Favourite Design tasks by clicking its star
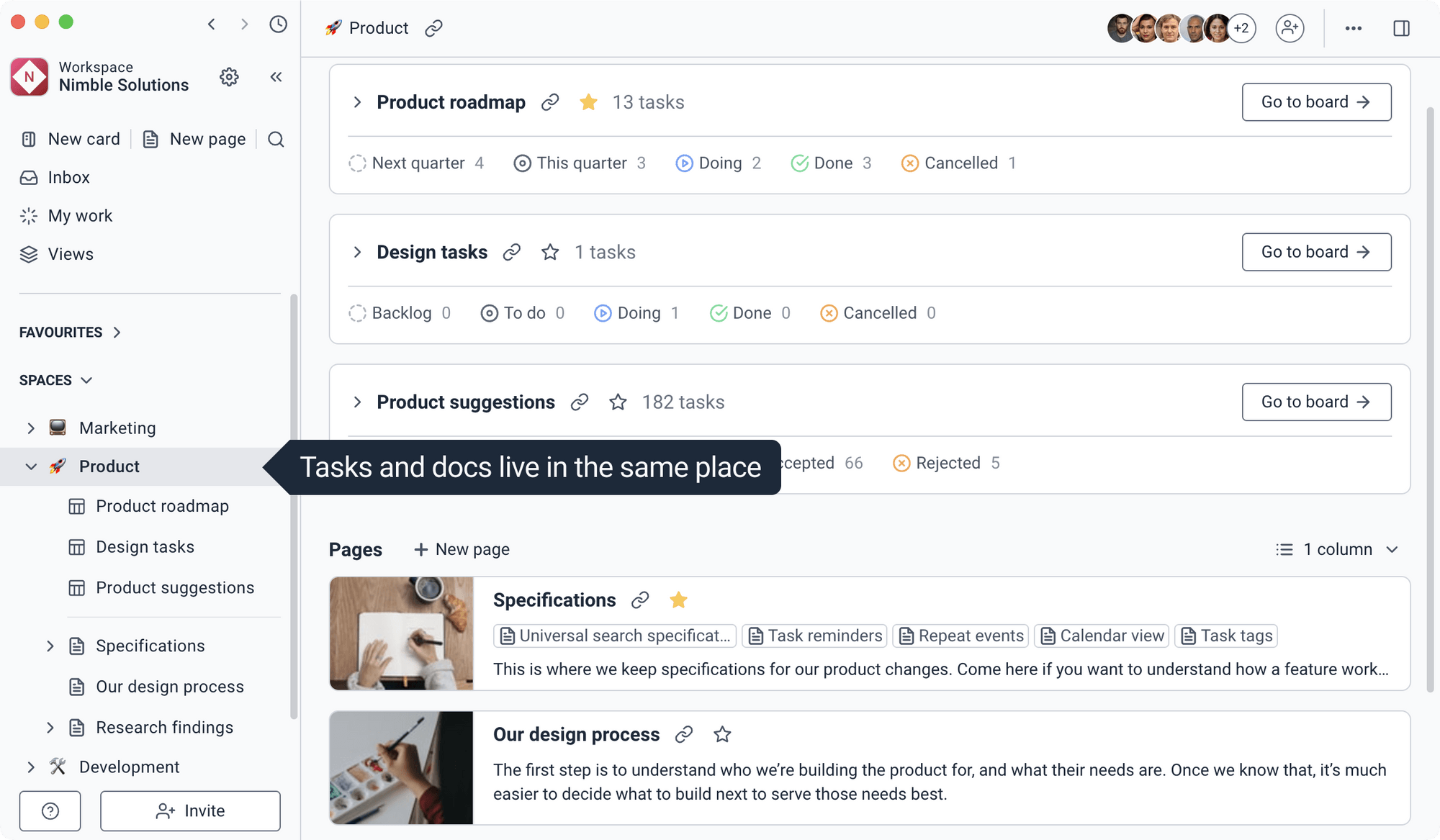The width and height of the screenshot is (1440, 840). [550, 252]
